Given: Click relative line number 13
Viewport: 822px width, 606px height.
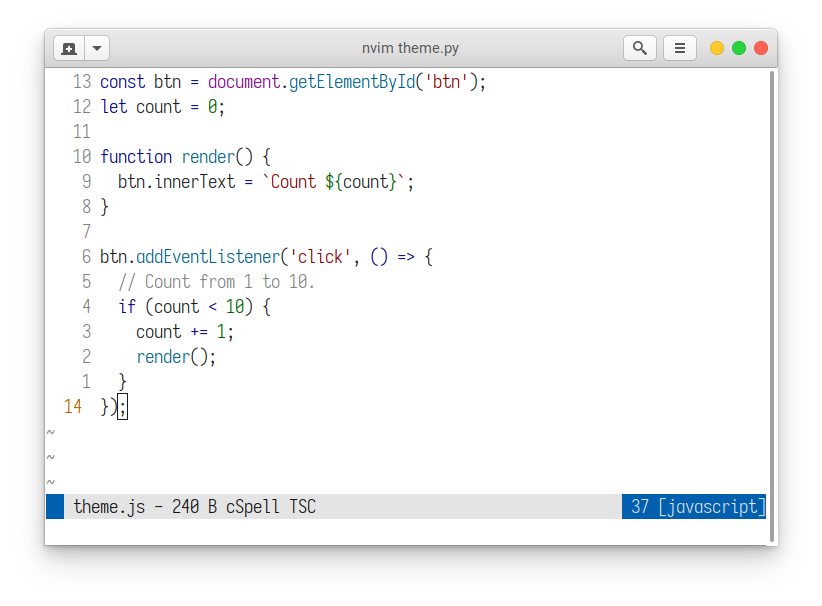Looking at the screenshot, I should point(82,82).
